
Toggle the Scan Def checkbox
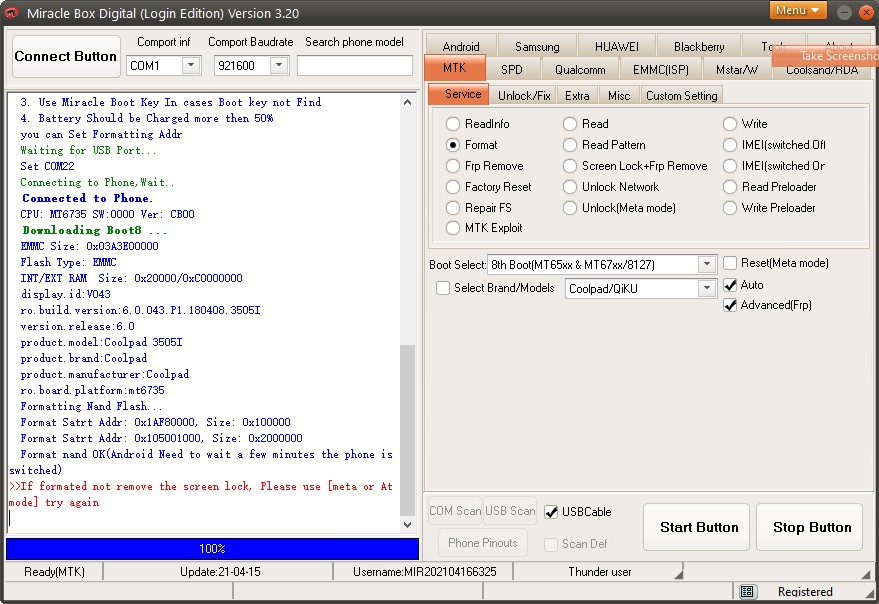point(551,544)
